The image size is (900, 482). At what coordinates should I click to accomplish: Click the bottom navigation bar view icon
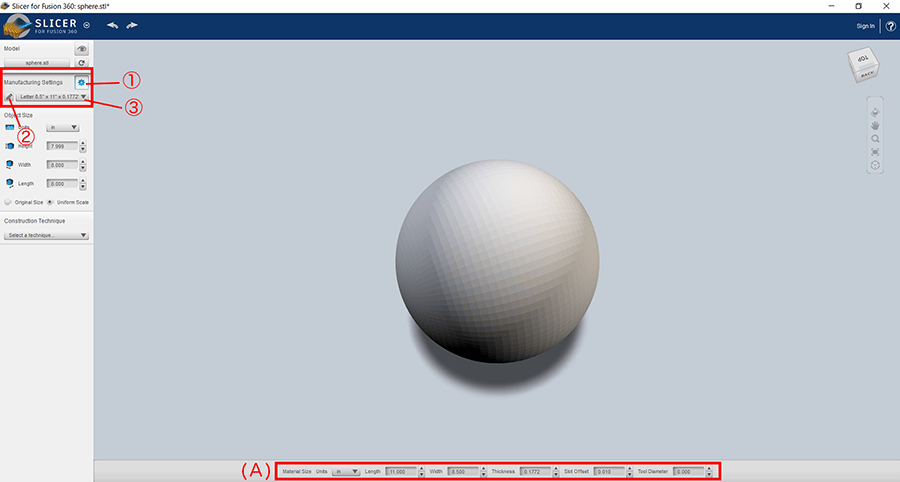point(875,165)
